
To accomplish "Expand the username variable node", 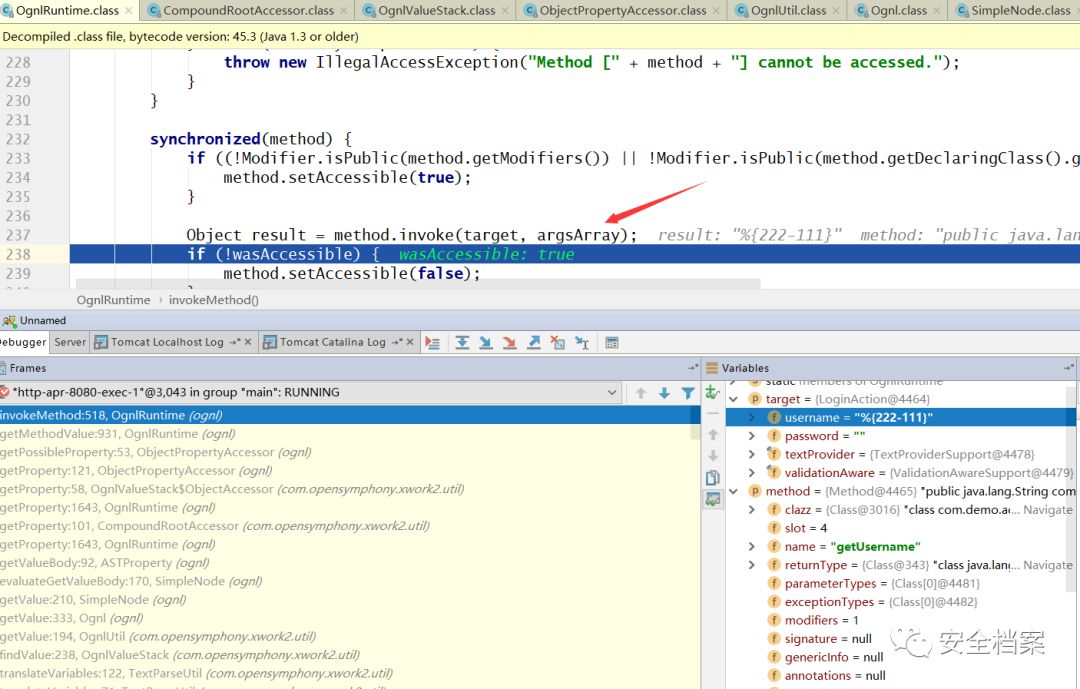I will (x=752, y=418).
